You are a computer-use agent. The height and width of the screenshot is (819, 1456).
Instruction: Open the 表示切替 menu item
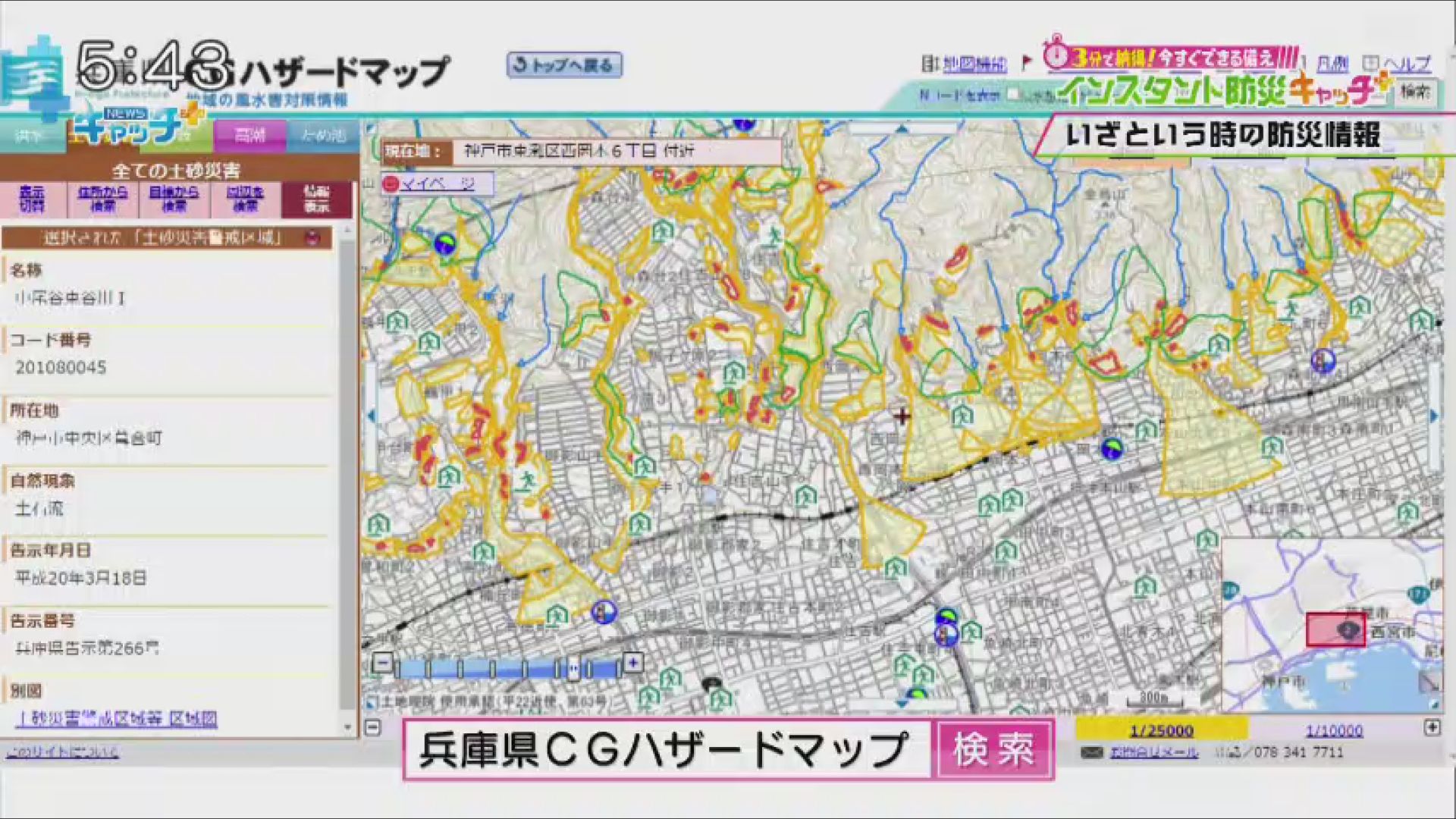coord(32,199)
